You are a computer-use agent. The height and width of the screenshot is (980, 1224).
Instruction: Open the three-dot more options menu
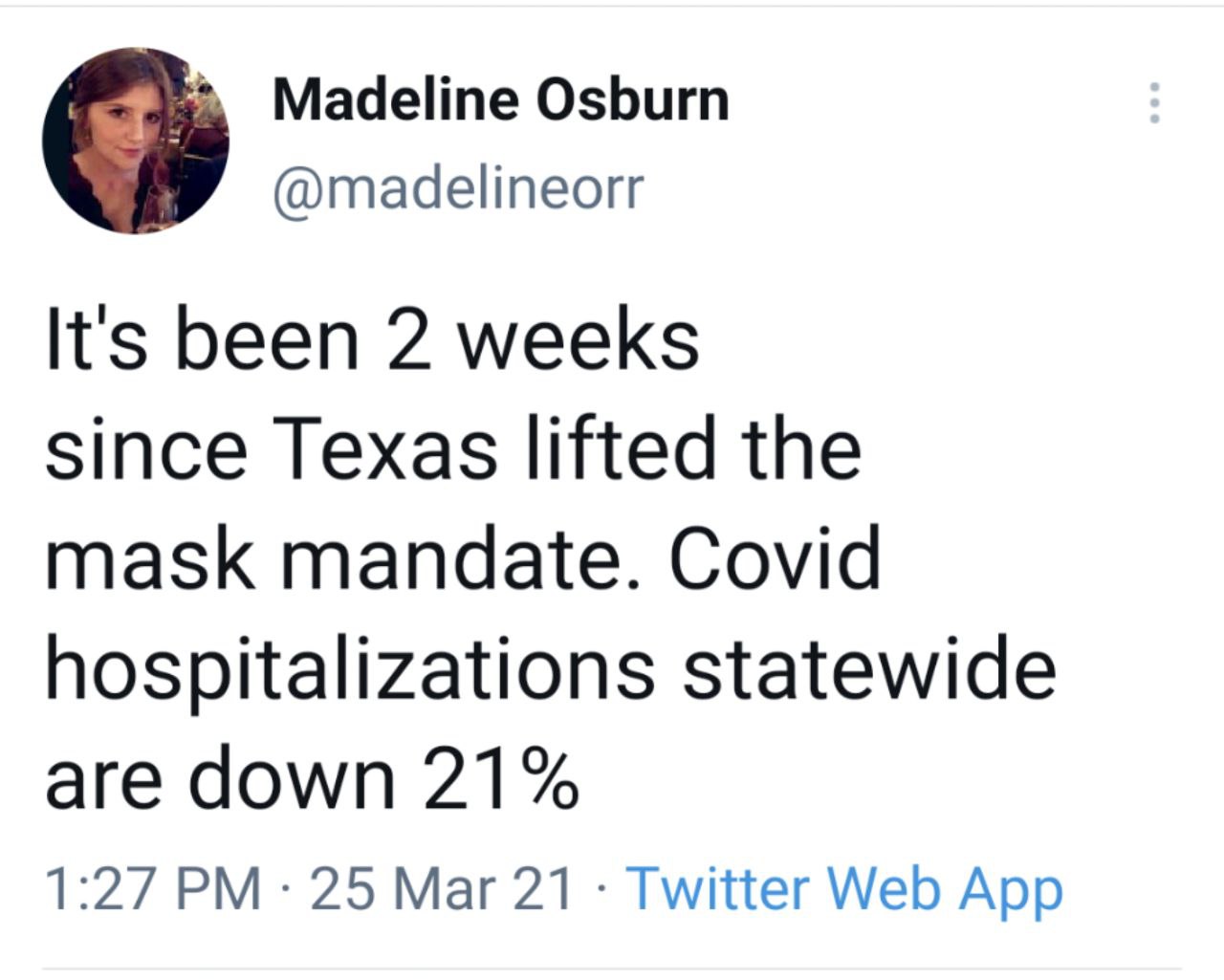click(x=1154, y=101)
